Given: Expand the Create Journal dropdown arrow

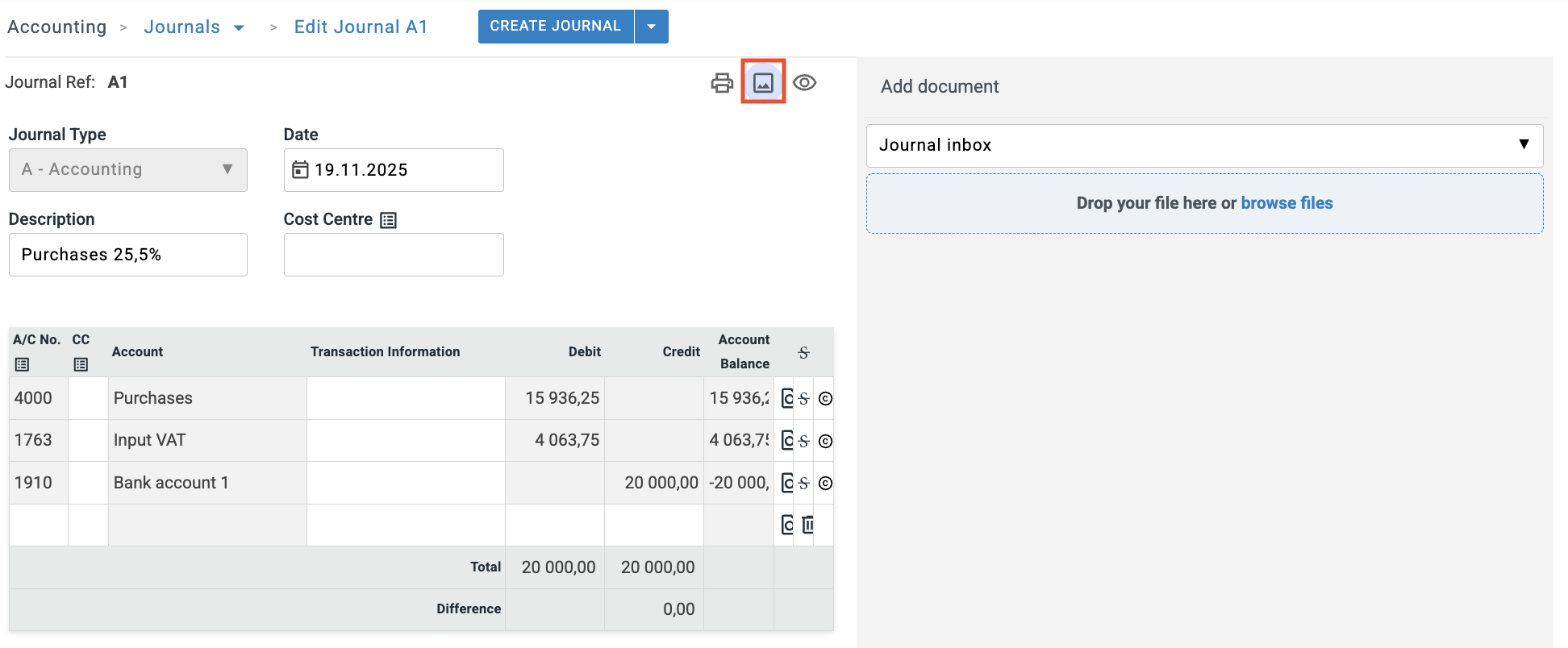Looking at the screenshot, I should pyautogui.click(x=652, y=27).
